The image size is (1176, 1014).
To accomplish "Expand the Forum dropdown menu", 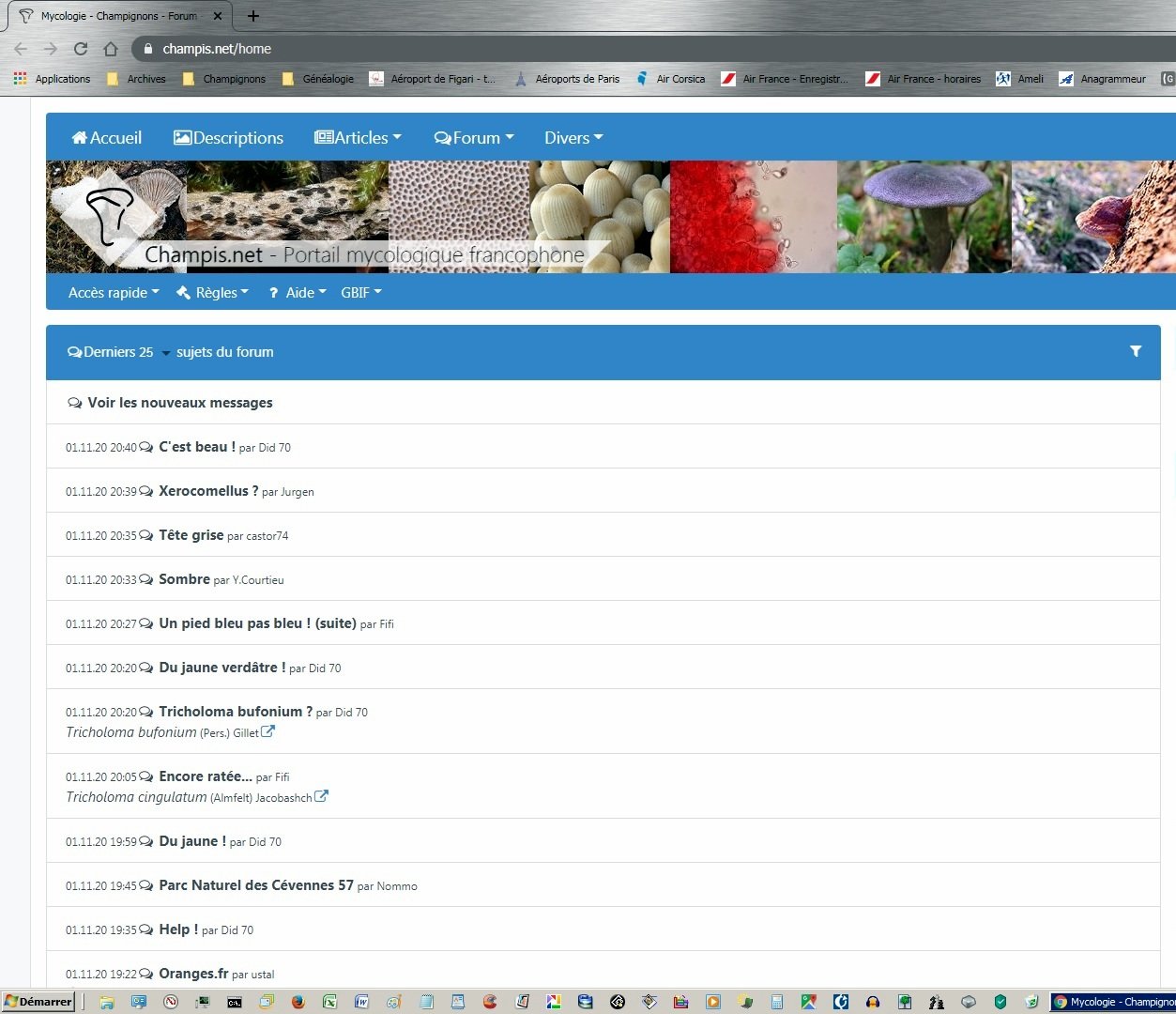I will [474, 138].
